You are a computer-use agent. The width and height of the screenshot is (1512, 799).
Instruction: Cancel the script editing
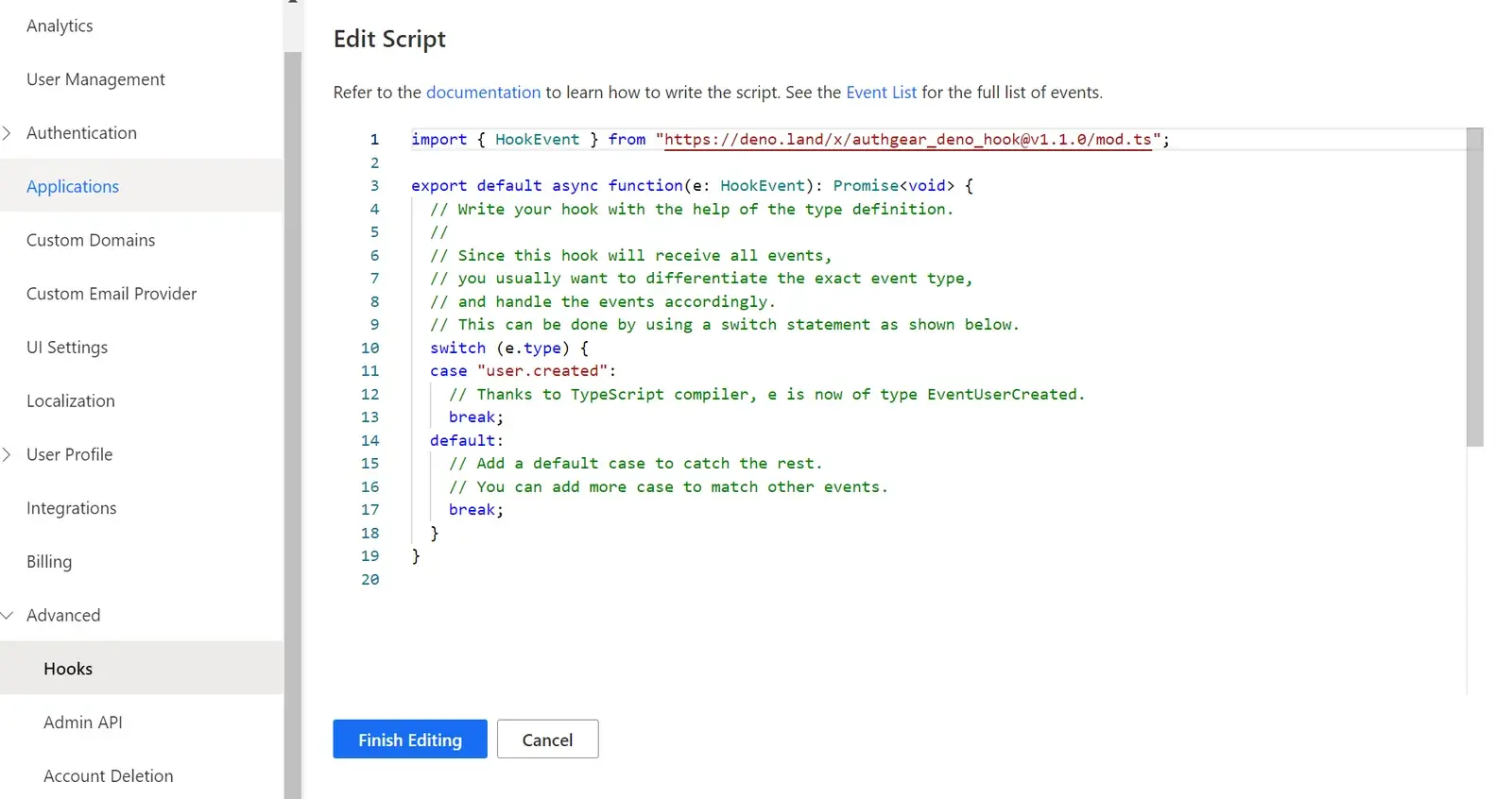click(x=548, y=739)
